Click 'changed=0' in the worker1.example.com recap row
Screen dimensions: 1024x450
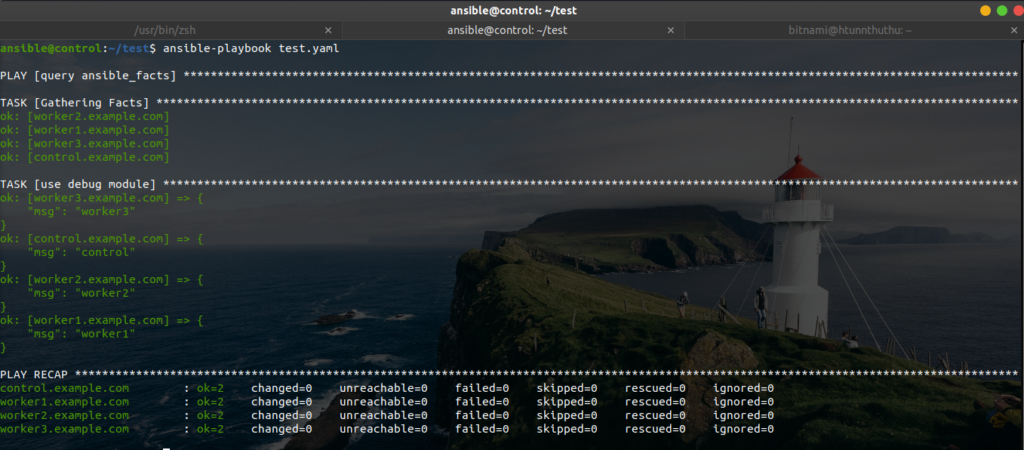[x=281, y=402]
